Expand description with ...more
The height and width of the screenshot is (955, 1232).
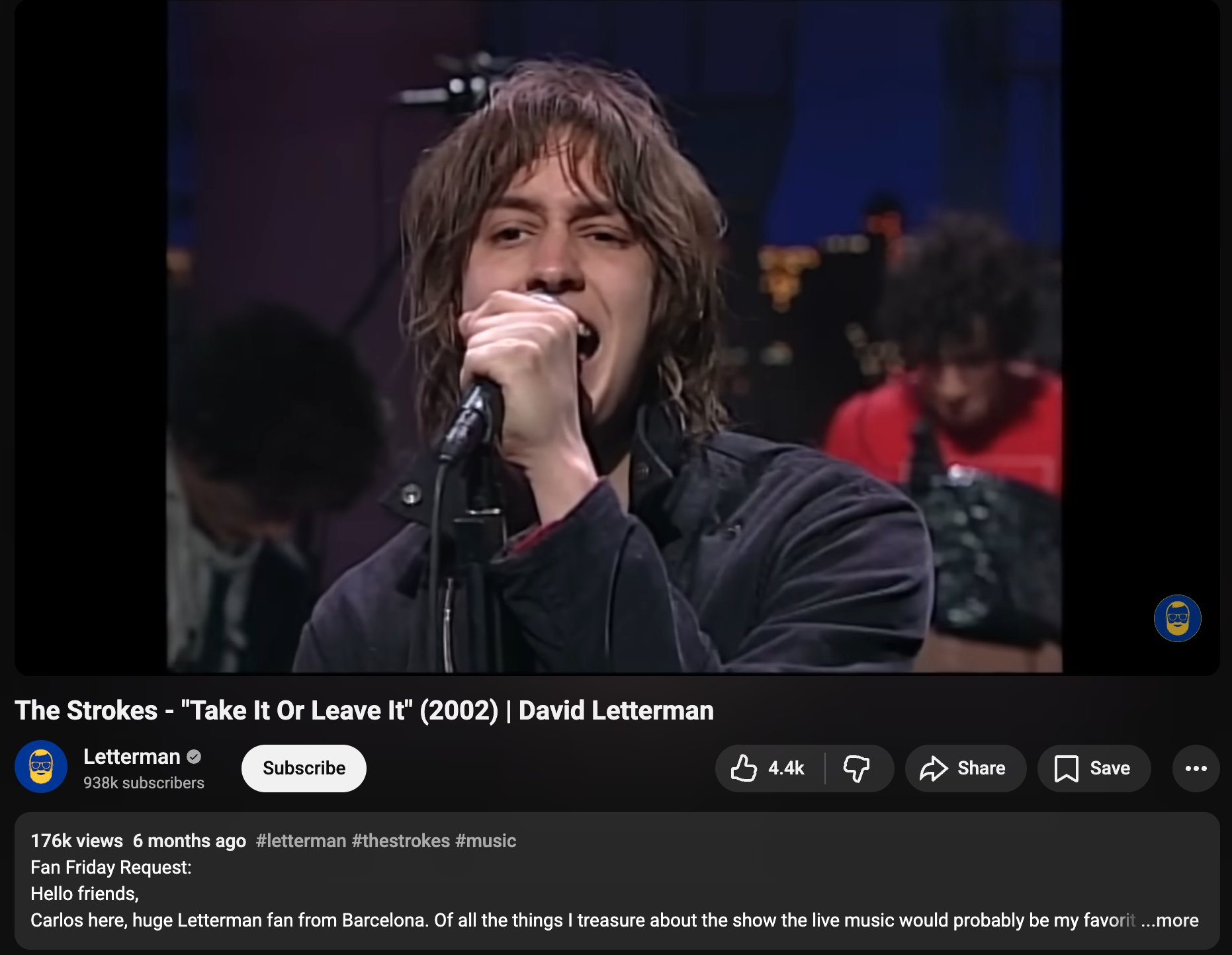pyautogui.click(x=1170, y=920)
